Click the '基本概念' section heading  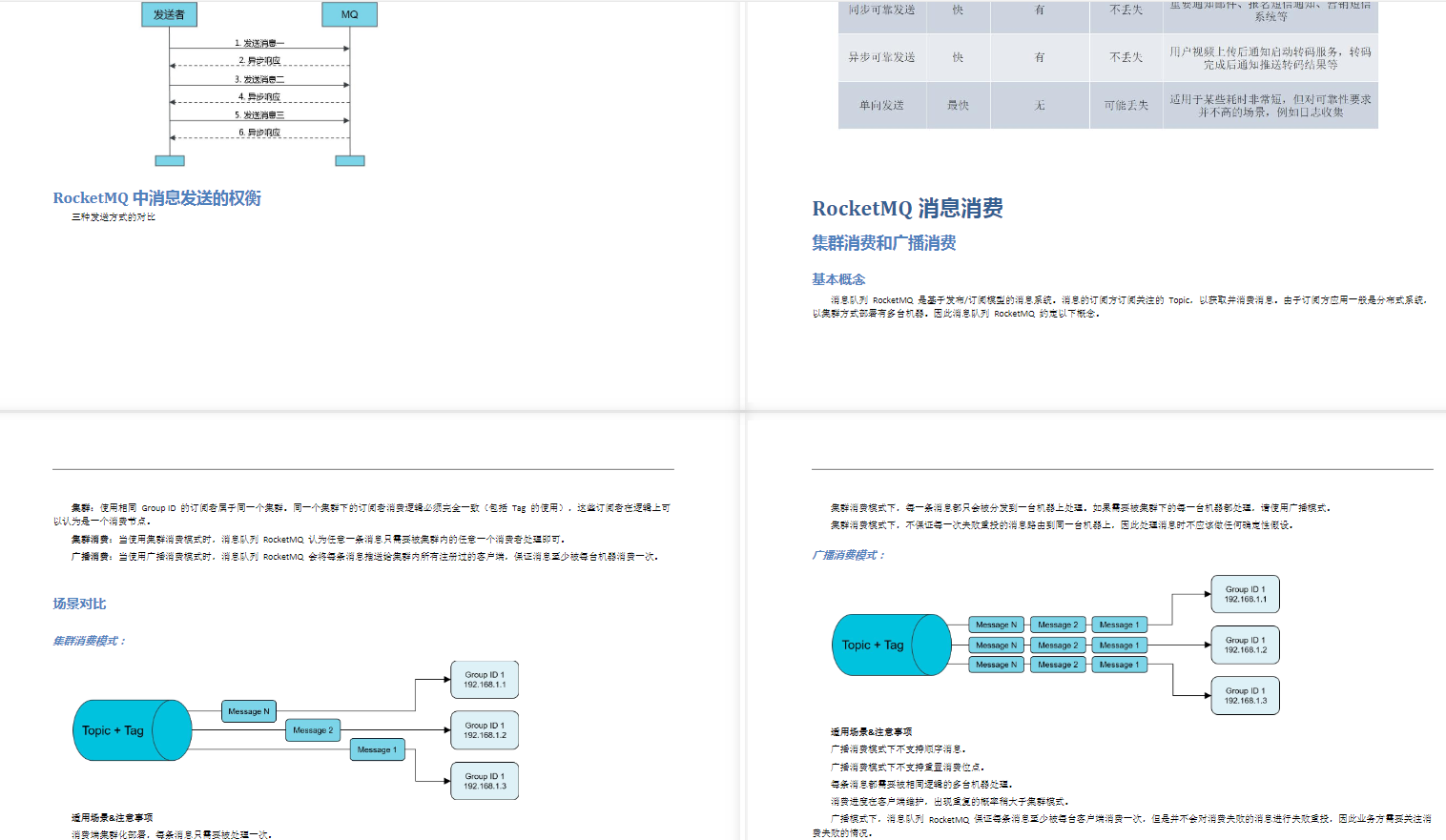(838, 279)
